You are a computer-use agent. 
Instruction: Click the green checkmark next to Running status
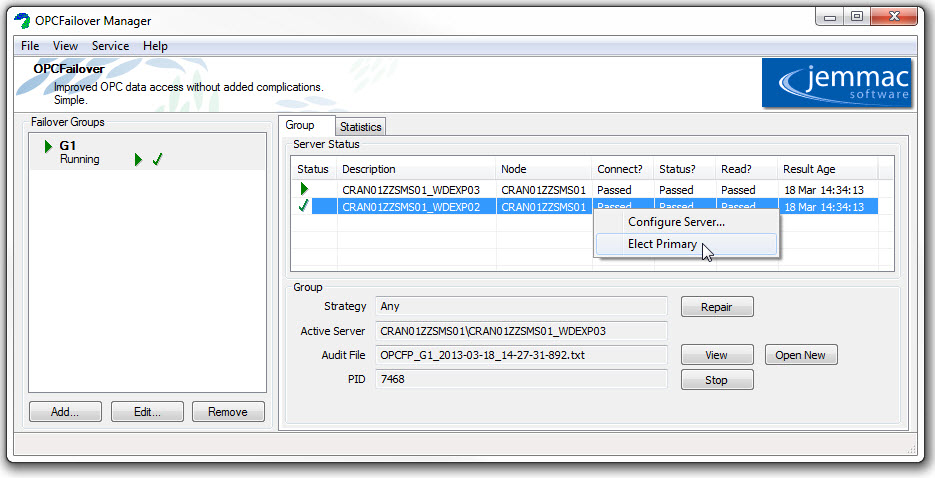coord(157,159)
